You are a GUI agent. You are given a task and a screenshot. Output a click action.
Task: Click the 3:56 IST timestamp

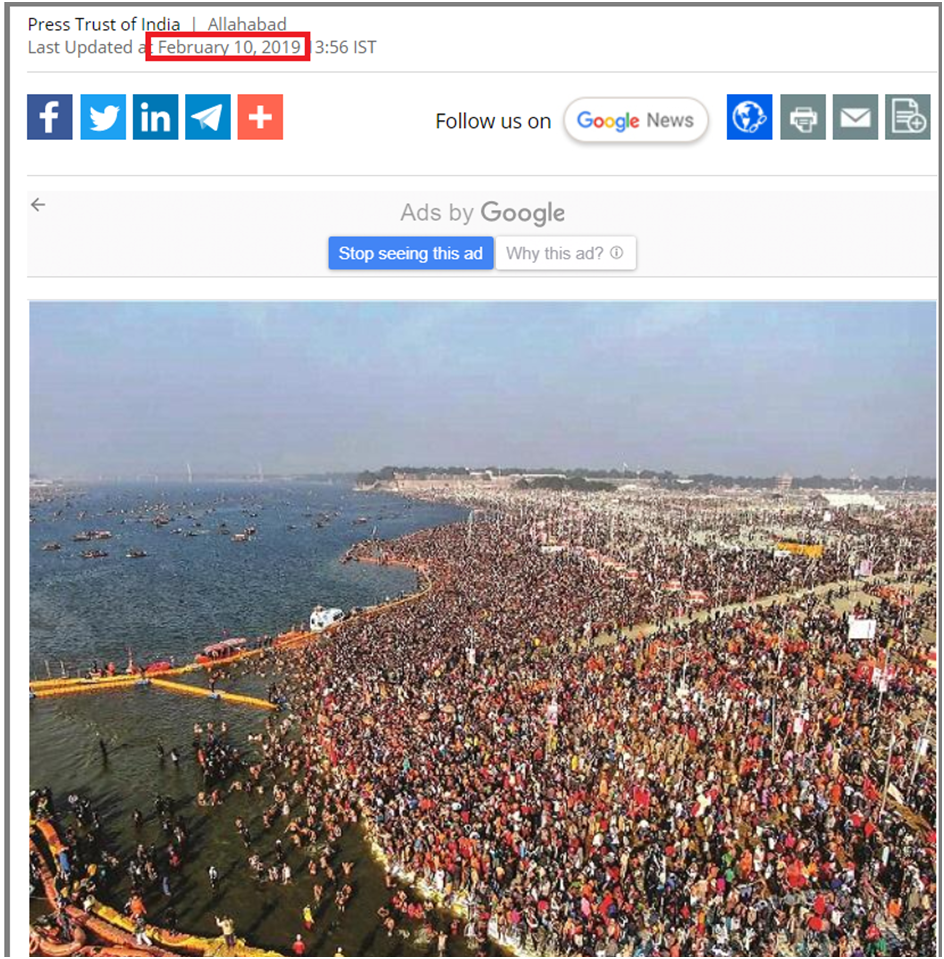(x=346, y=47)
